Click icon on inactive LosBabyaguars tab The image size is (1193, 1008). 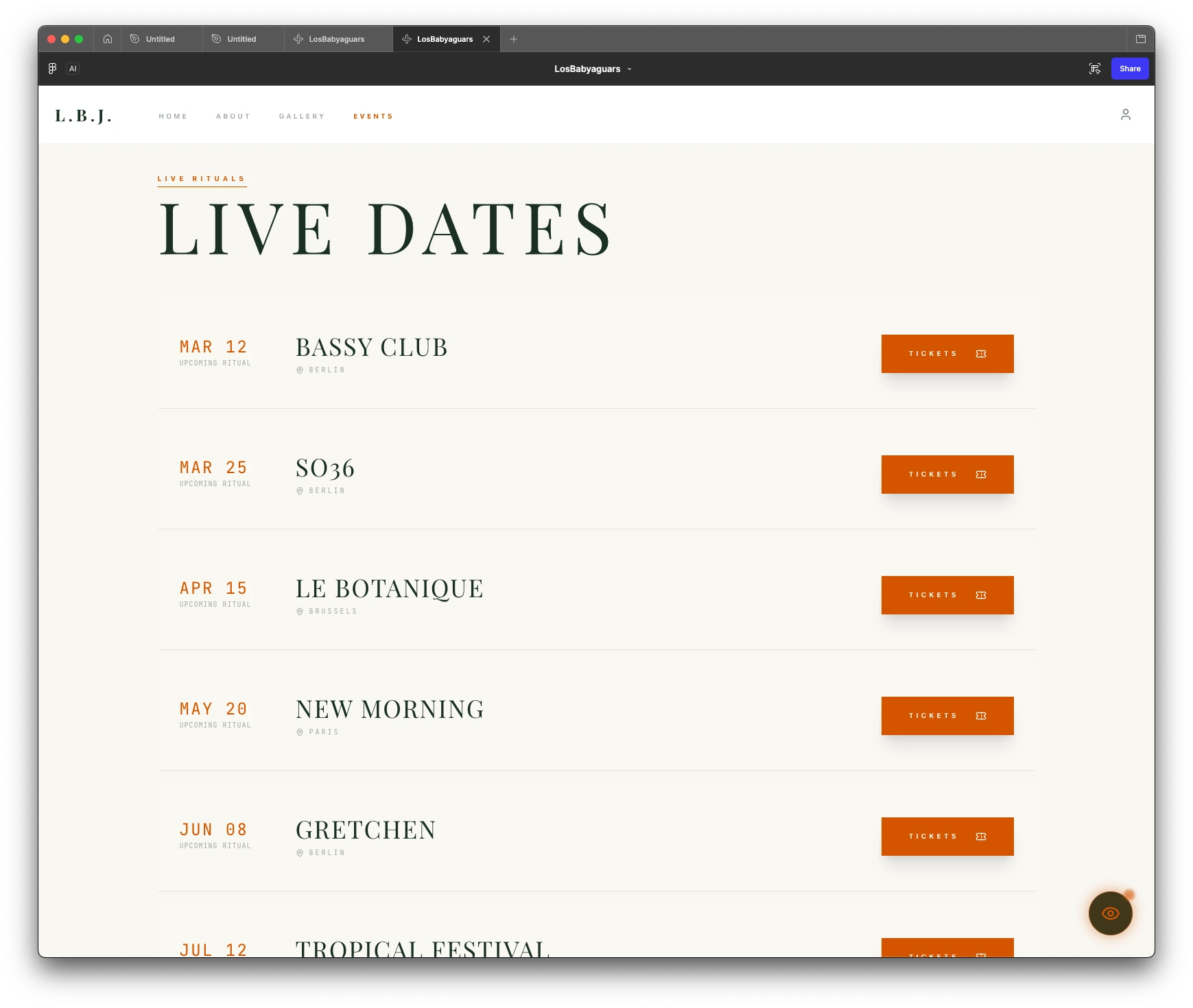tap(298, 39)
